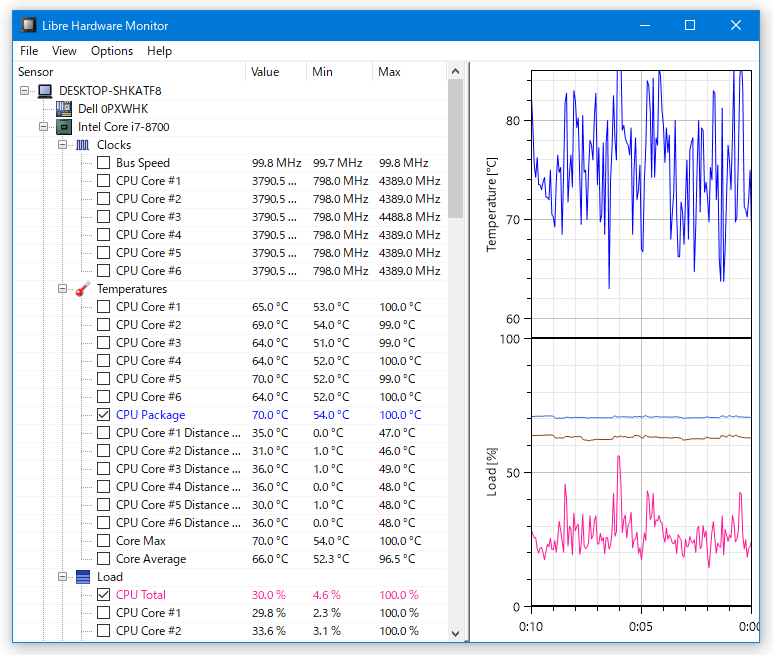Check the CPU Core #1 load checkbox
Image resolution: width=773 pixels, height=655 pixels.
(104, 613)
